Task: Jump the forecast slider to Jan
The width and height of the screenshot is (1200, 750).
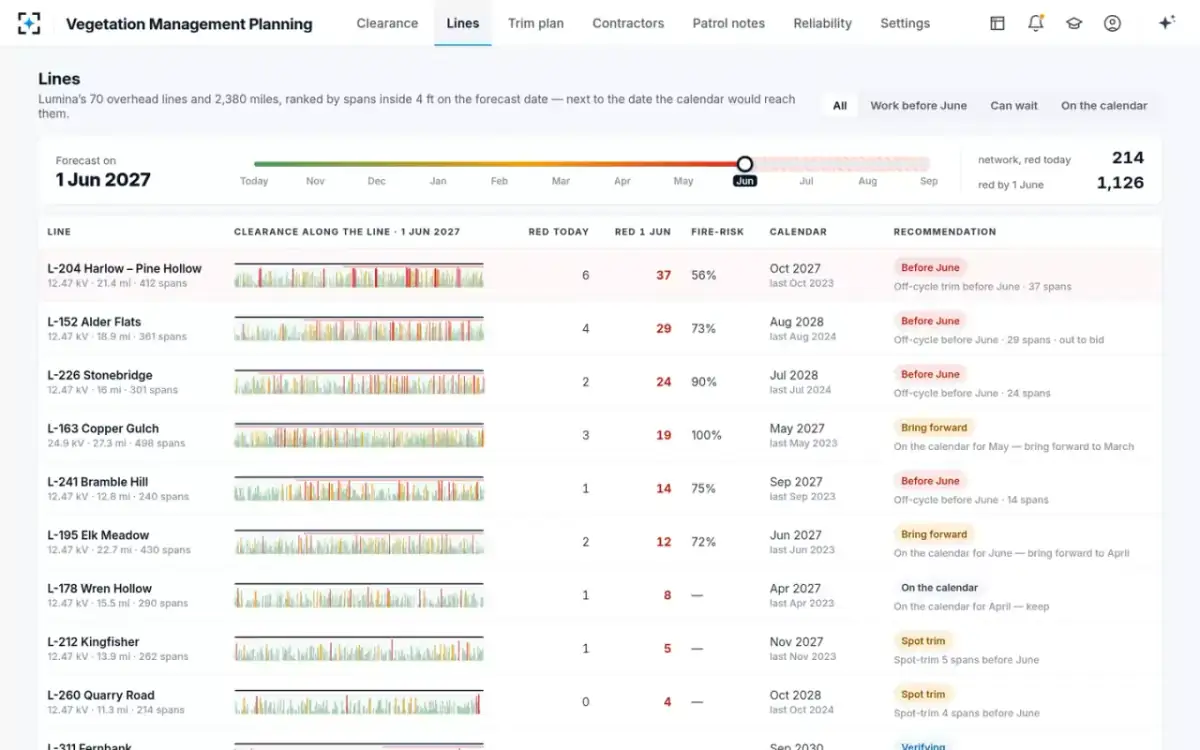Action: pyautogui.click(x=438, y=181)
